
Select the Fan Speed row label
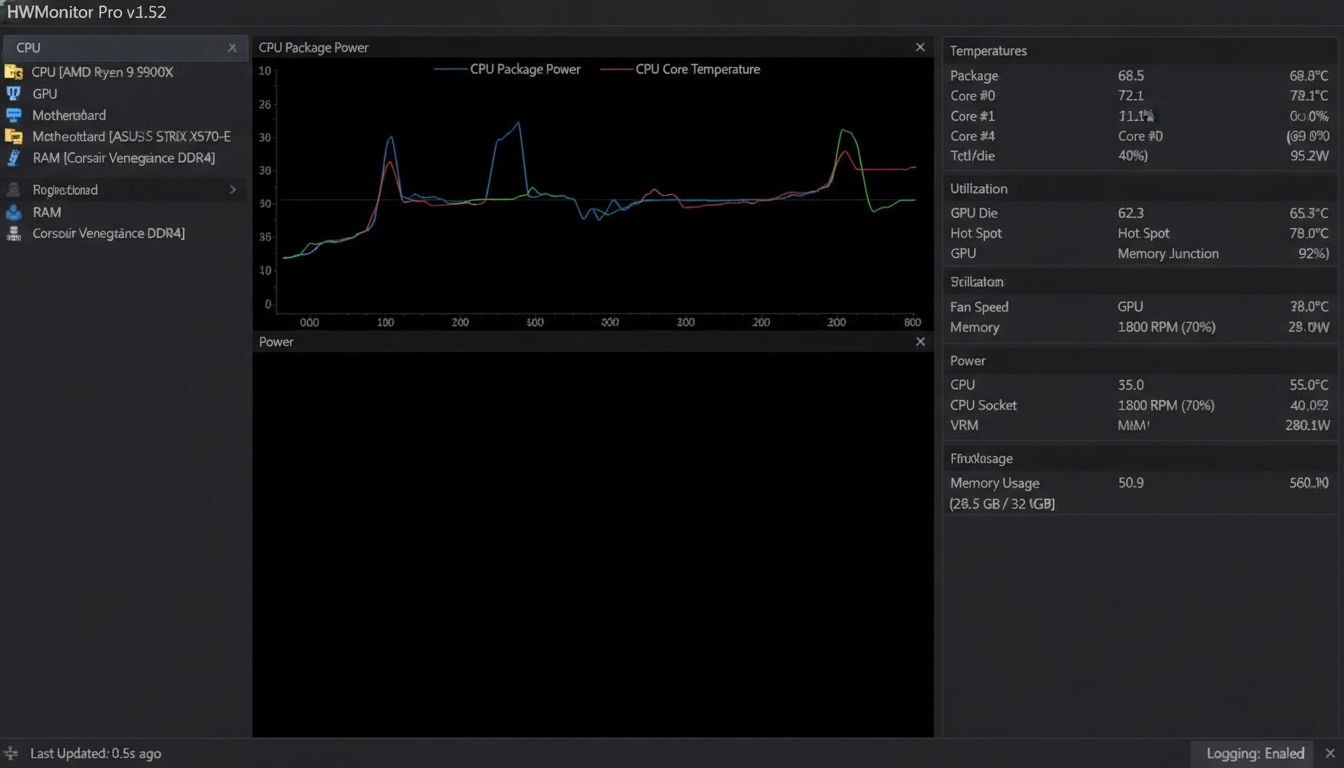click(979, 307)
